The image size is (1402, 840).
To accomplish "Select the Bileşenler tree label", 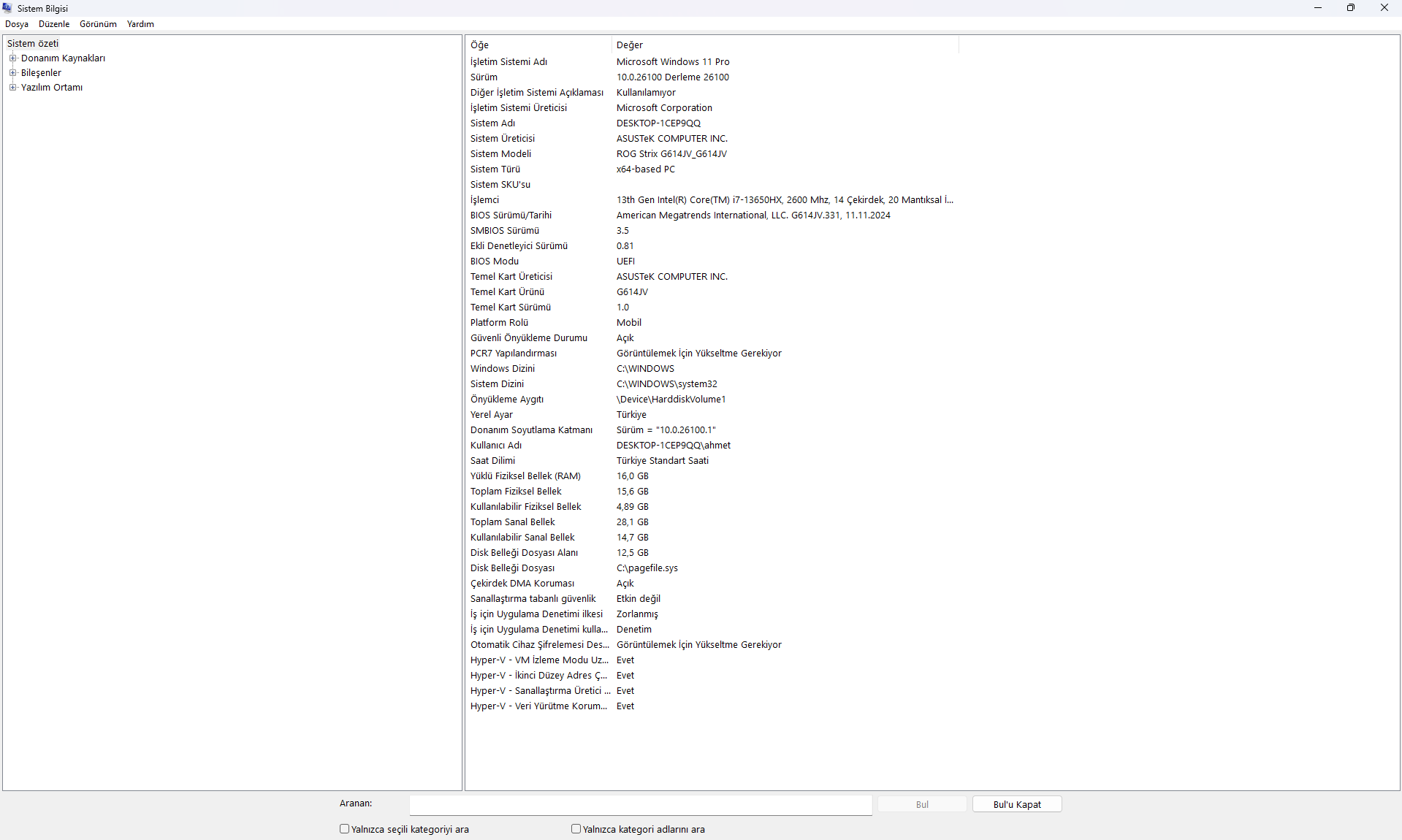I will (x=41, y=72).
